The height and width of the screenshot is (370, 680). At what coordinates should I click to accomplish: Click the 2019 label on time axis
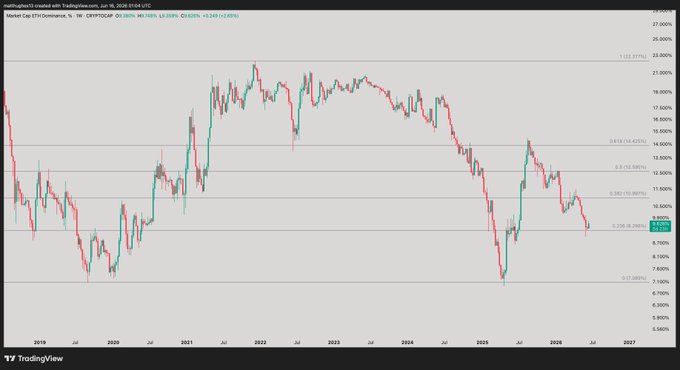[39, 342]
